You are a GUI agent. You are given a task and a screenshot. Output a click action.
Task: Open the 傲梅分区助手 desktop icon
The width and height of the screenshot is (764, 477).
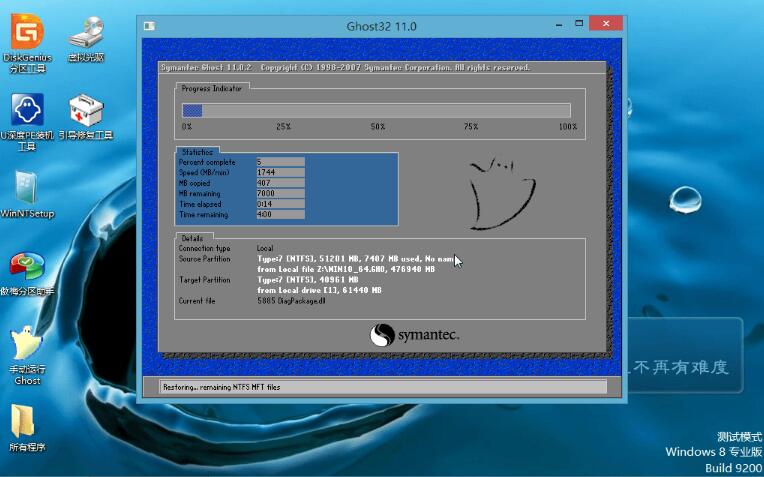coord(27,274)
